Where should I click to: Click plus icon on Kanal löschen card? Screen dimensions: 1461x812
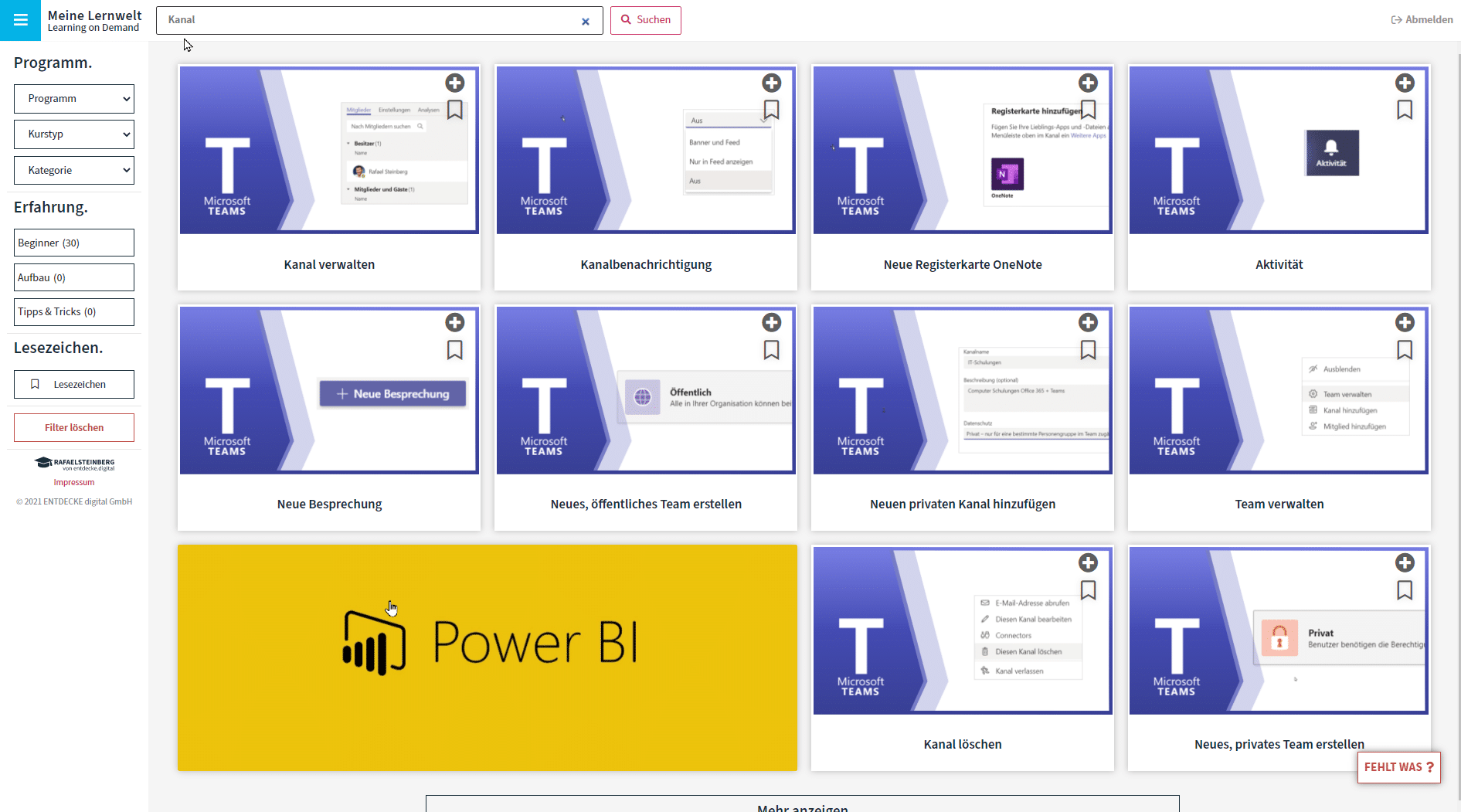1088,562
